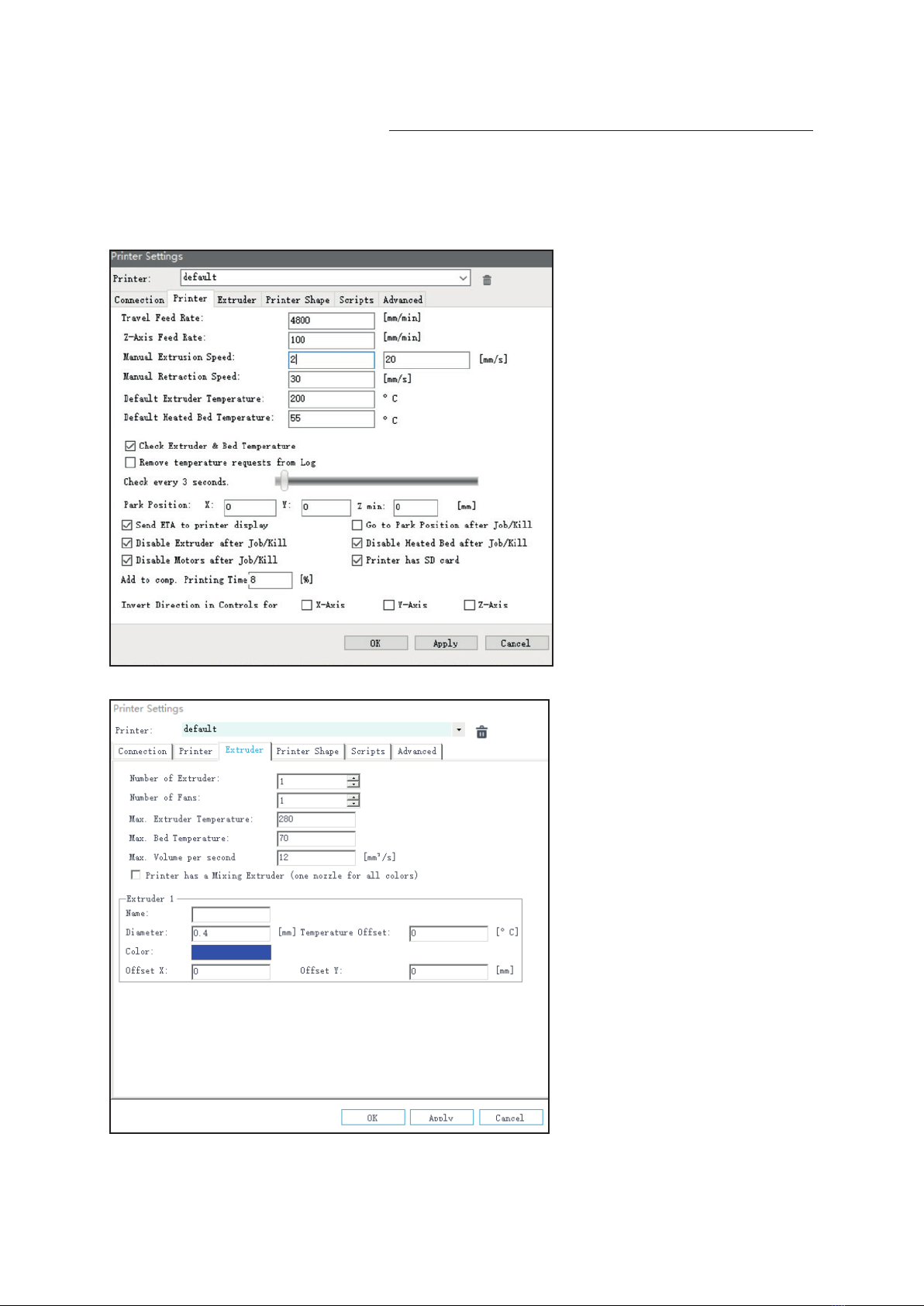Click Manual Extrusion Speed first field
The image size is (924, 1306).
pos(332,360)
